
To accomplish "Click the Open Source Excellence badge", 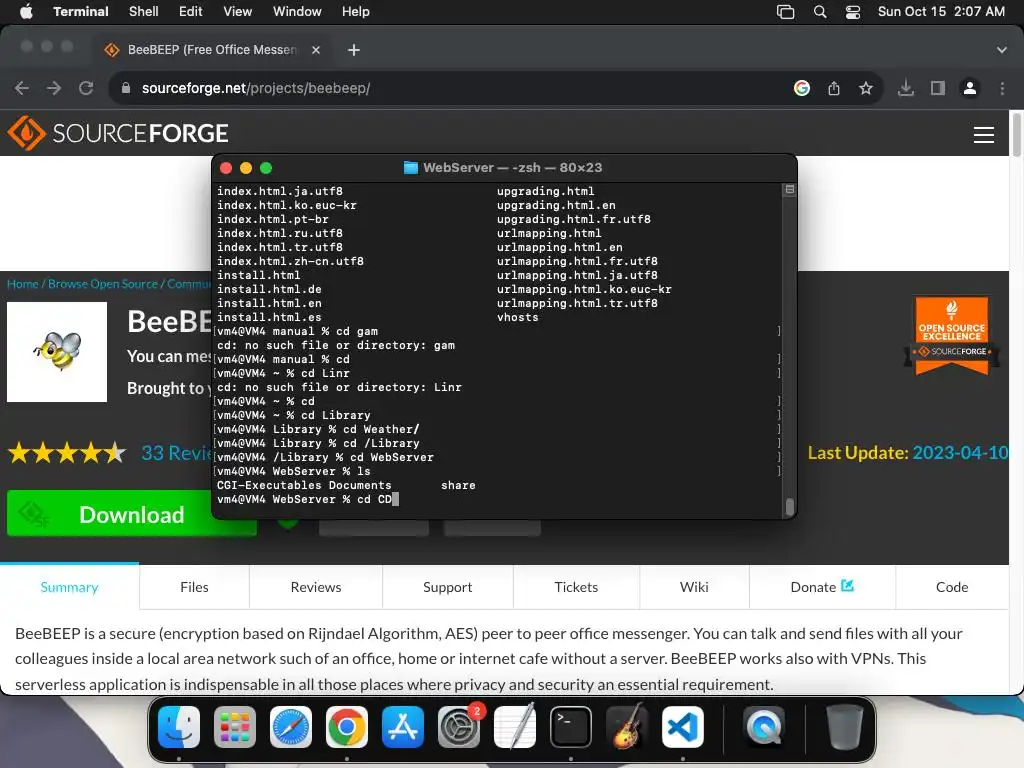I will pyautogui.click(x=952, y=336).
